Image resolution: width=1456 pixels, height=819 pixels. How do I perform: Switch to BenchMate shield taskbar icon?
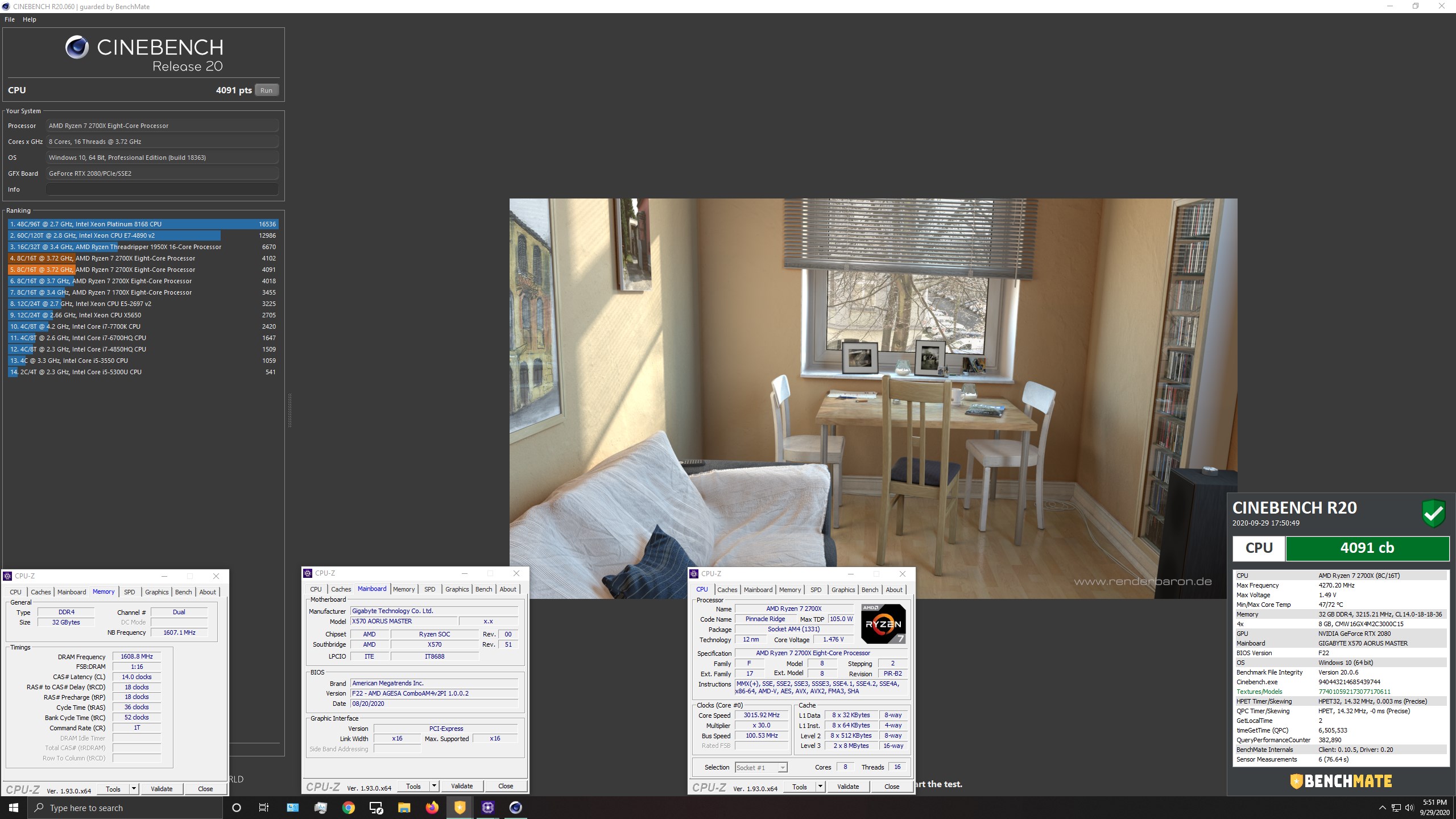point(460,808)
